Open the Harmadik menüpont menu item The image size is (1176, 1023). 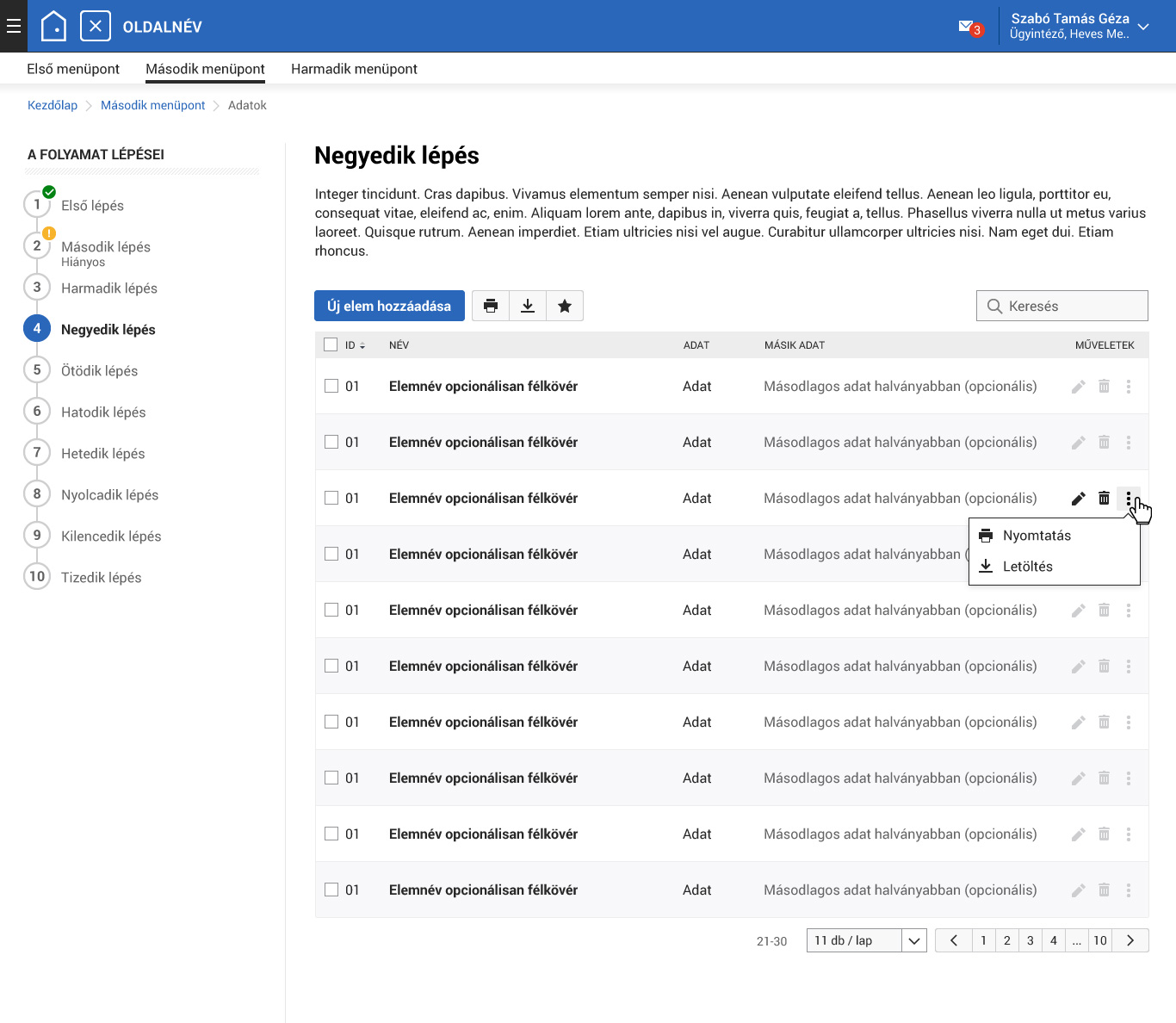click(354, 69)
